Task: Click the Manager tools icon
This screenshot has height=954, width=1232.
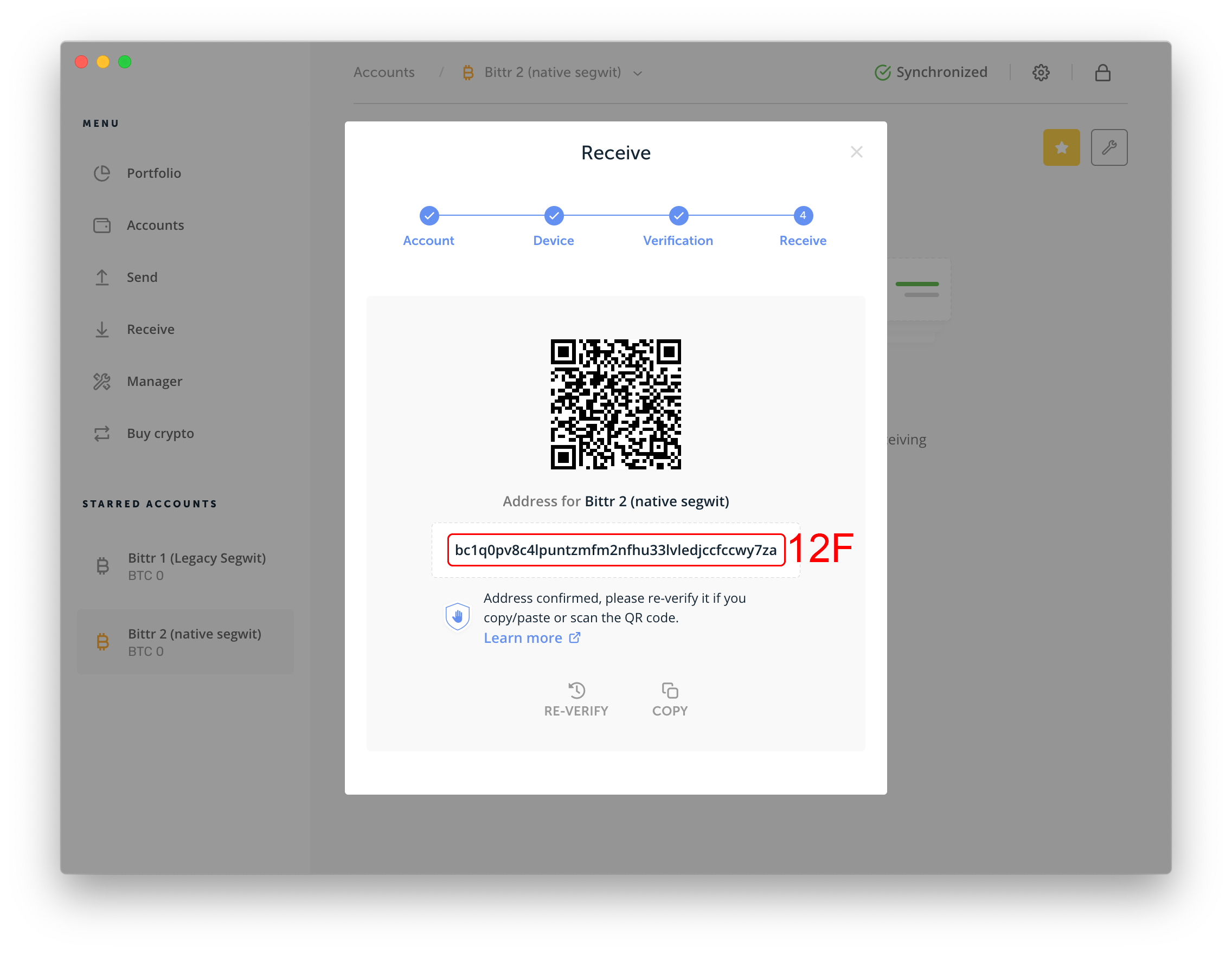Action: point(102,382)
